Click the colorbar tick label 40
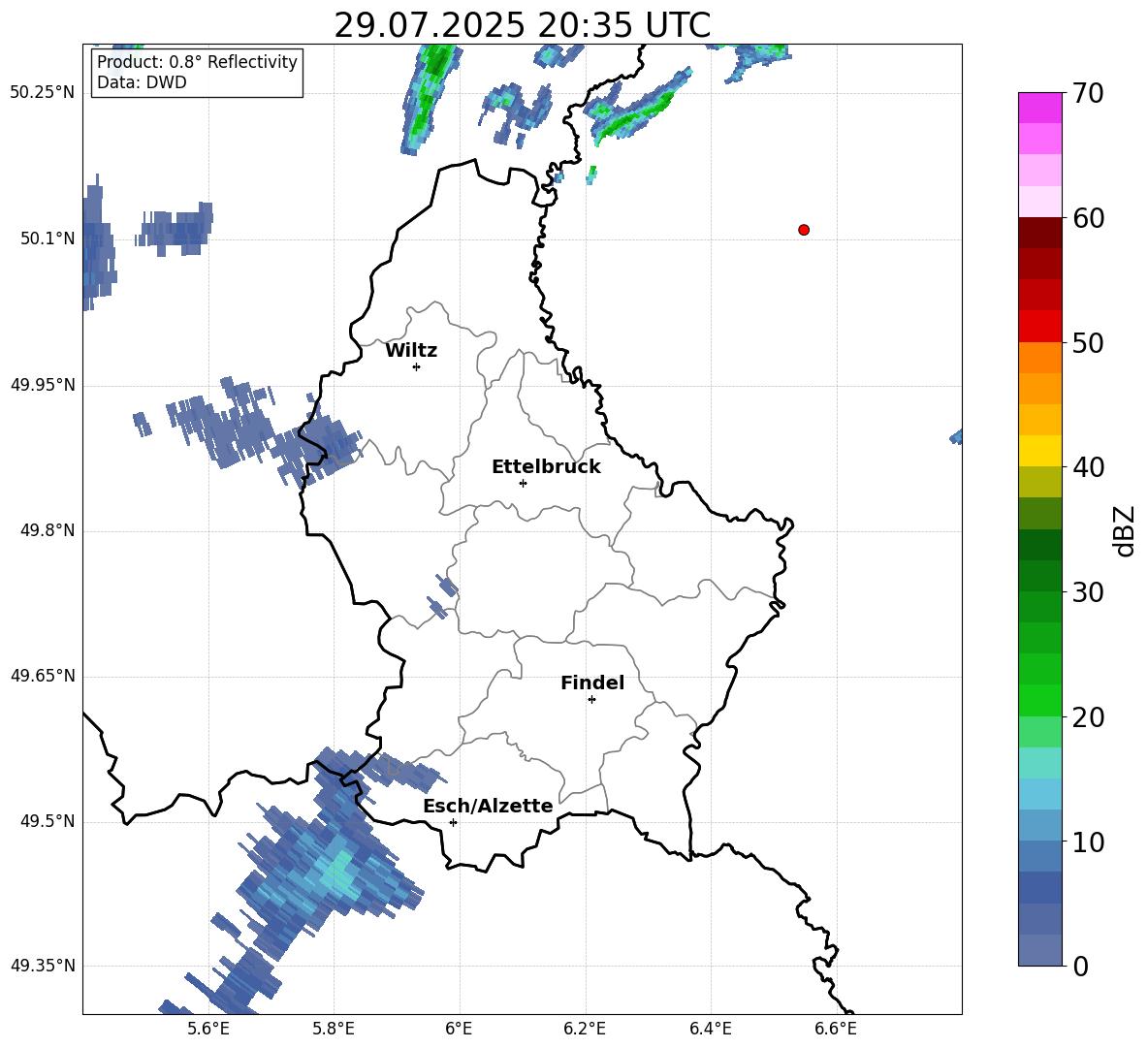This screenshot has width=1148, height=1048. click(1088, 467)
